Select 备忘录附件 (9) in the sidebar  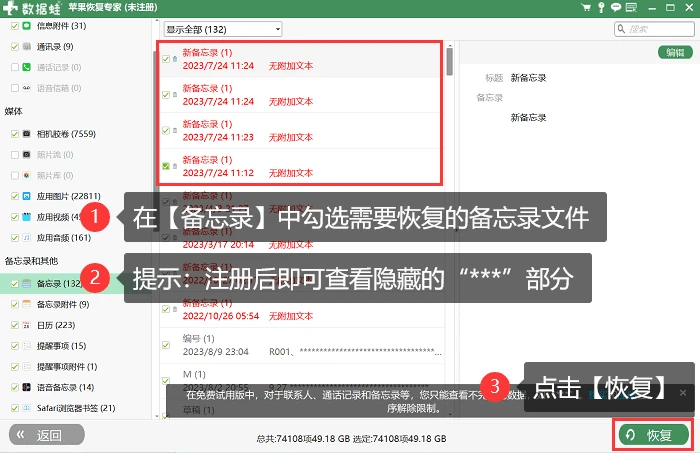(62, 304)
